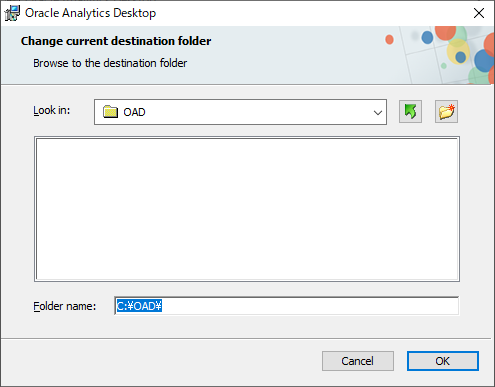Close the Oracle Analytics Desktop dialog
The height and width of the screenshot is (387, 495).
pos(479,13)
